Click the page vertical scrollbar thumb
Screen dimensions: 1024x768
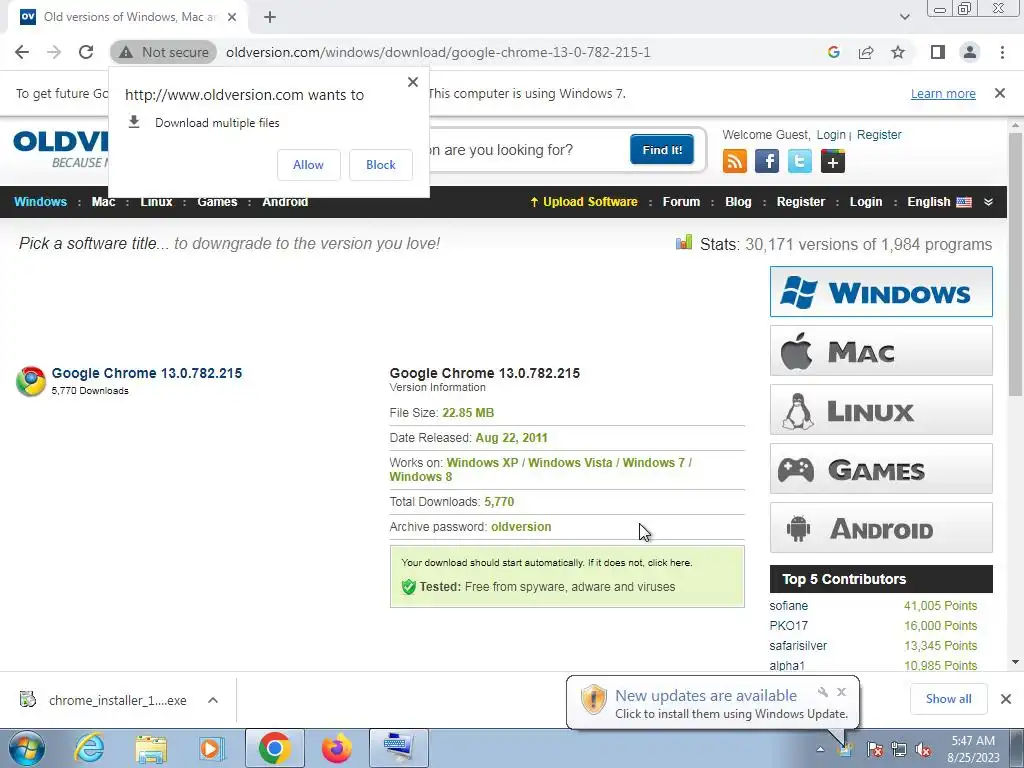pos(1015,264)
